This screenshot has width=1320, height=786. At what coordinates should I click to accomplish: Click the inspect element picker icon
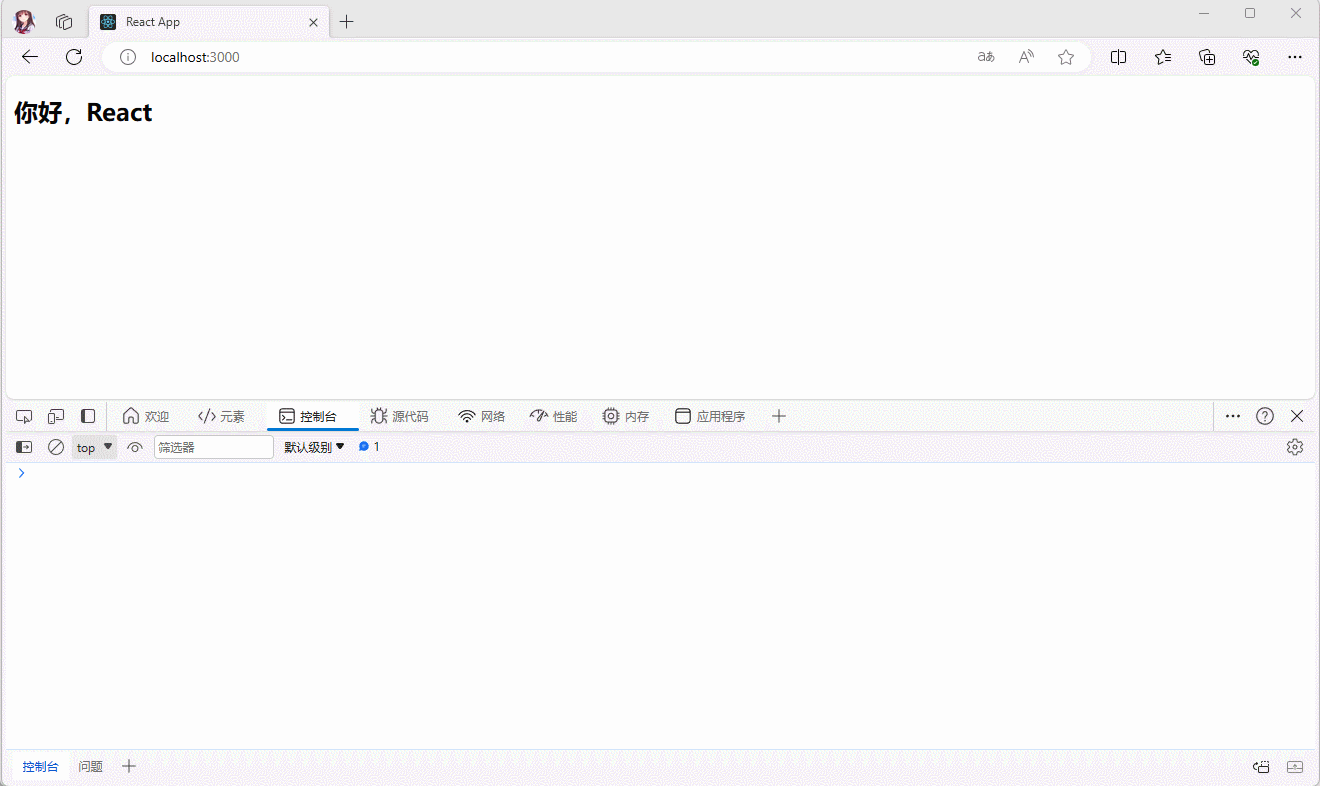tap(24, 416)
